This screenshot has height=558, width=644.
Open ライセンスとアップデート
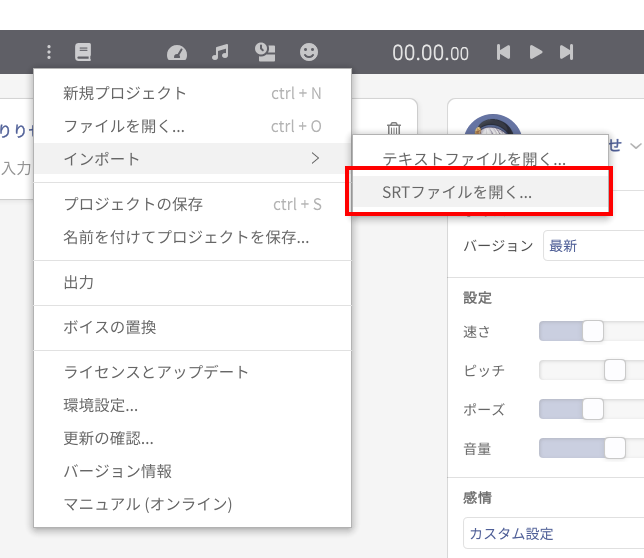point(192,372)
